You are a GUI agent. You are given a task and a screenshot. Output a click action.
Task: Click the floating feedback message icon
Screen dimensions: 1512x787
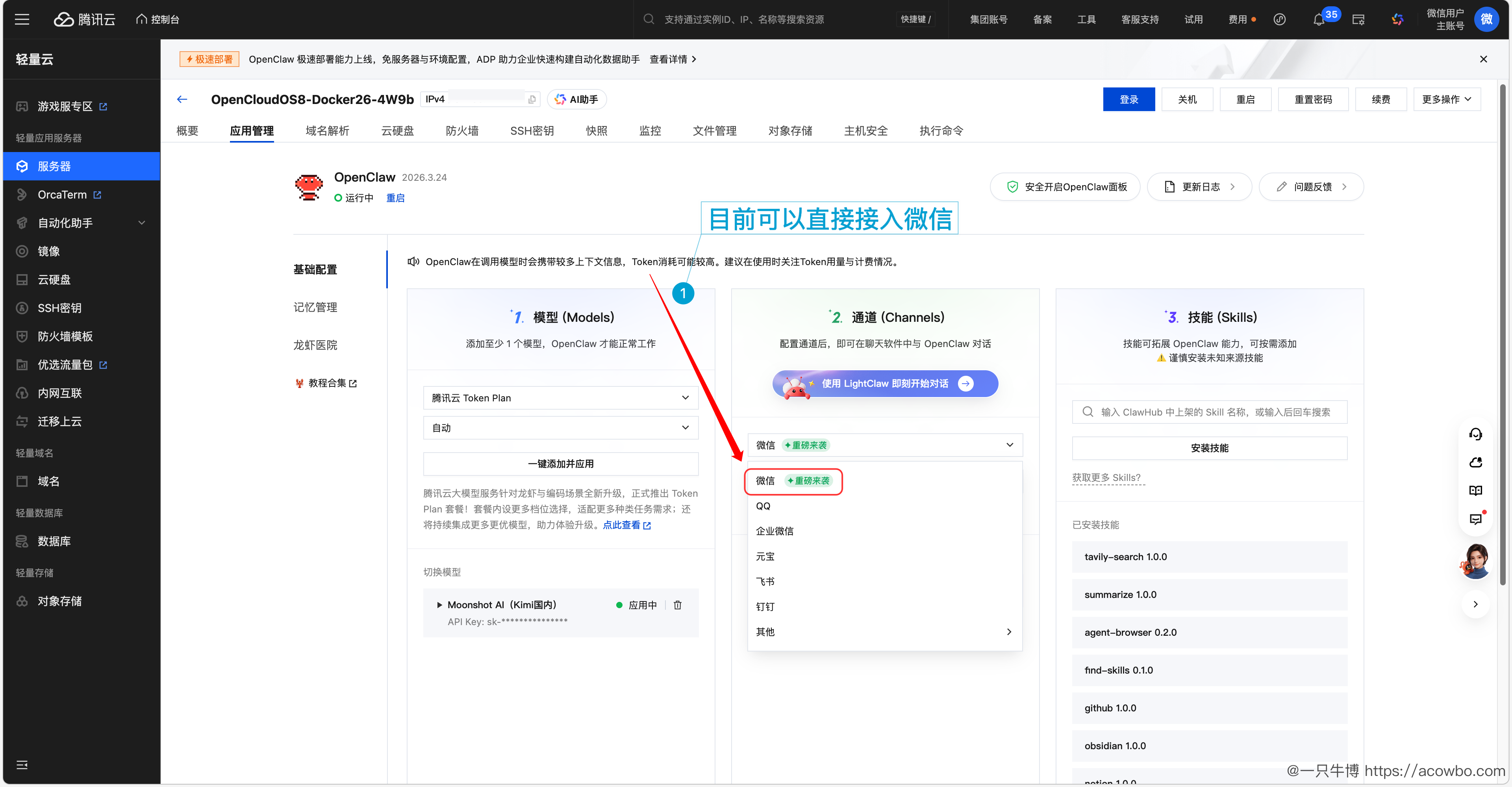1475,519
